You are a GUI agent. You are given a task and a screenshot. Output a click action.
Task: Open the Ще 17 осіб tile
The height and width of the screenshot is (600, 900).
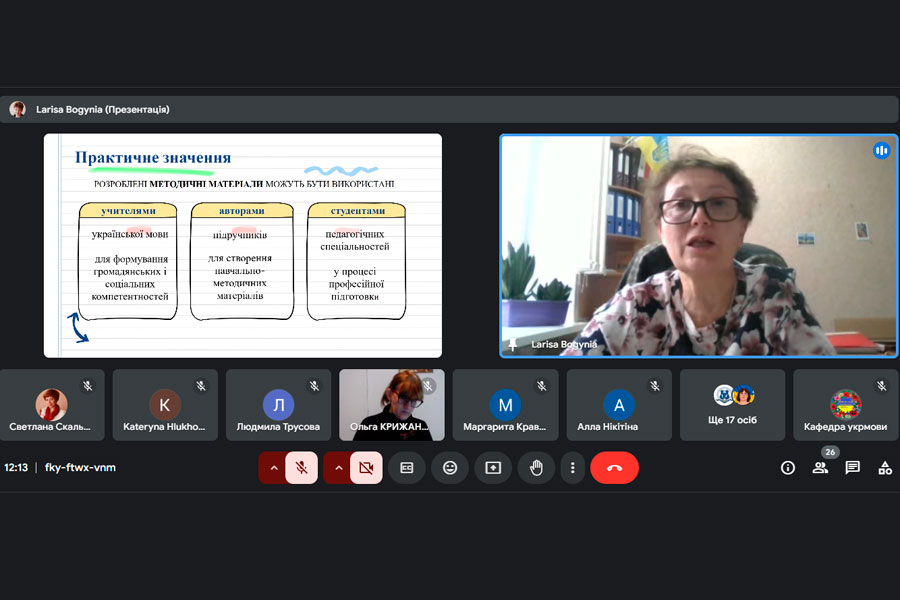coord(732,405)
